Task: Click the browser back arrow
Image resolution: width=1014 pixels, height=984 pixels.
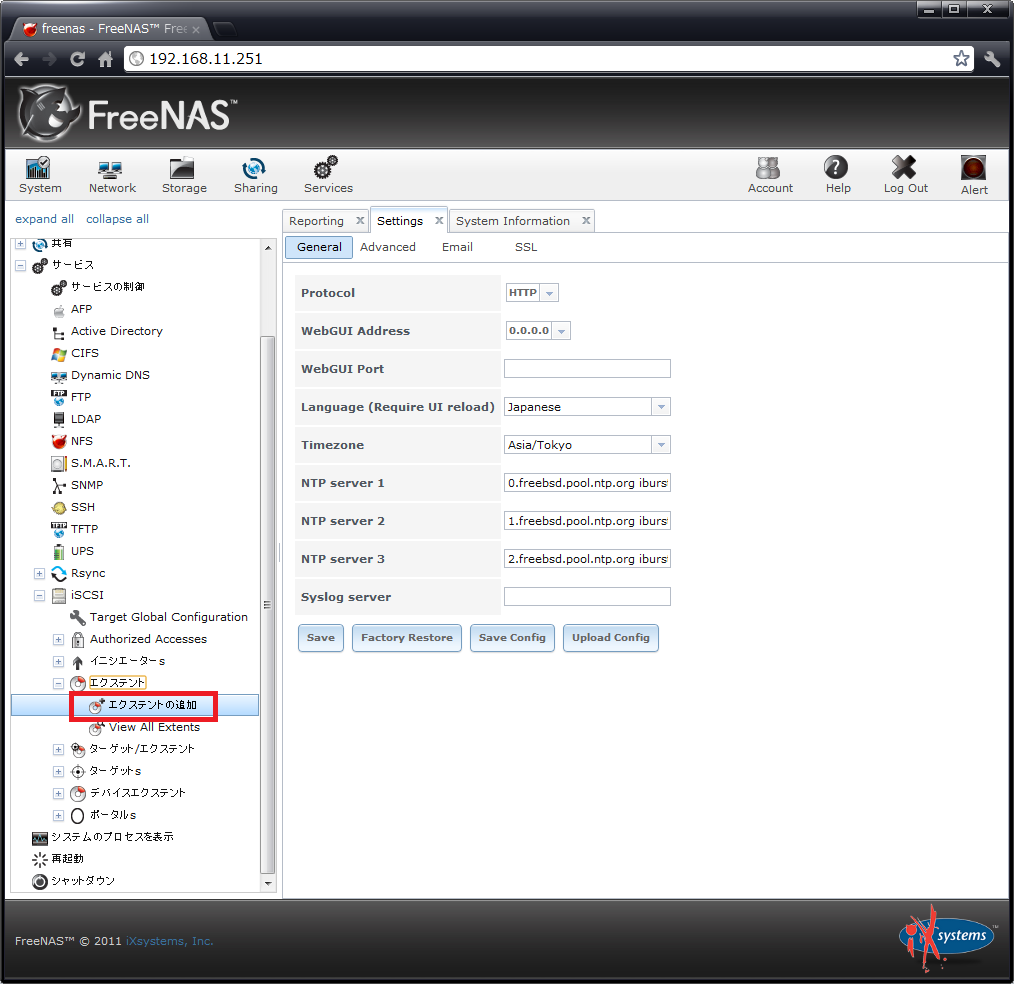Action: pos(21,59)
